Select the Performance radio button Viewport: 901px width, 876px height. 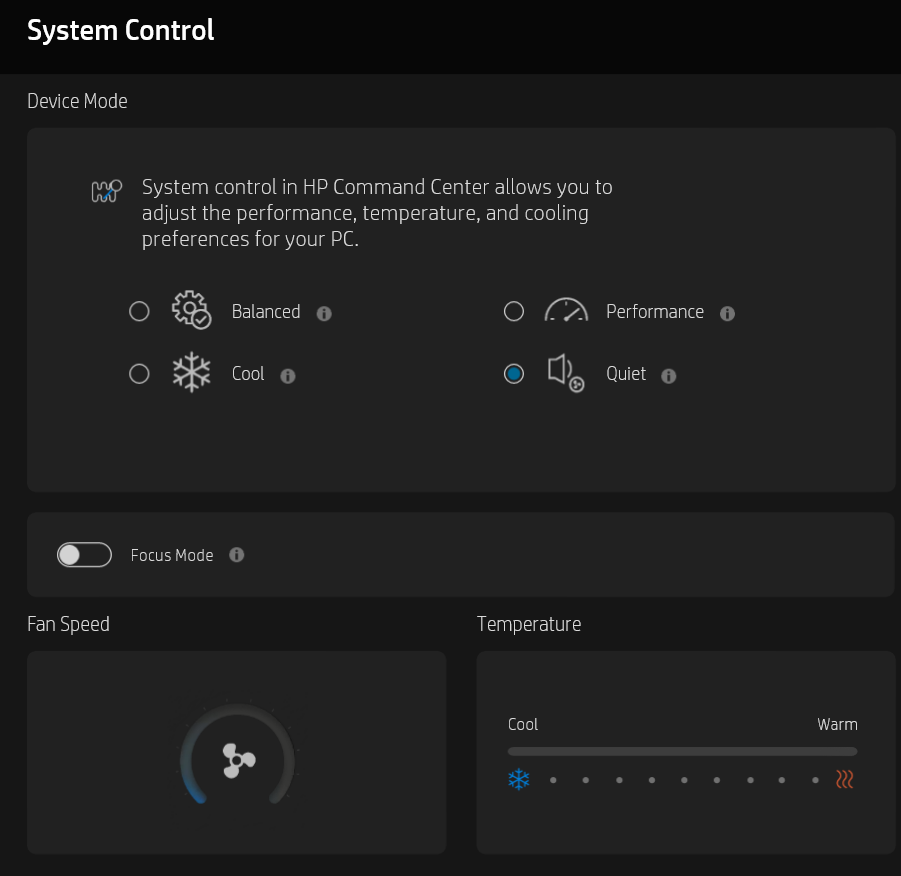(514, 311)
